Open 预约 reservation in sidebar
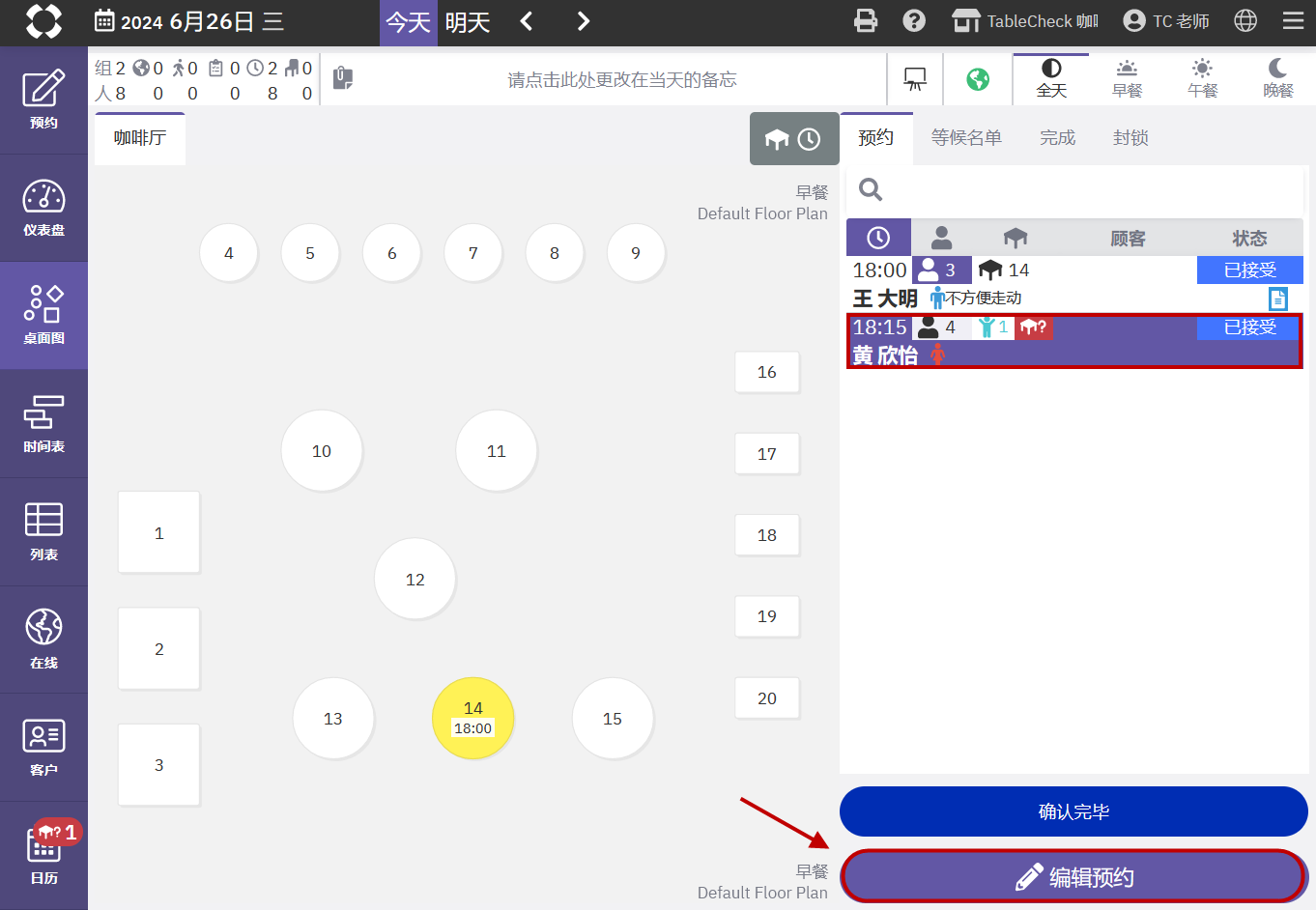This screenshot has width=1316, height=910. 43,100
